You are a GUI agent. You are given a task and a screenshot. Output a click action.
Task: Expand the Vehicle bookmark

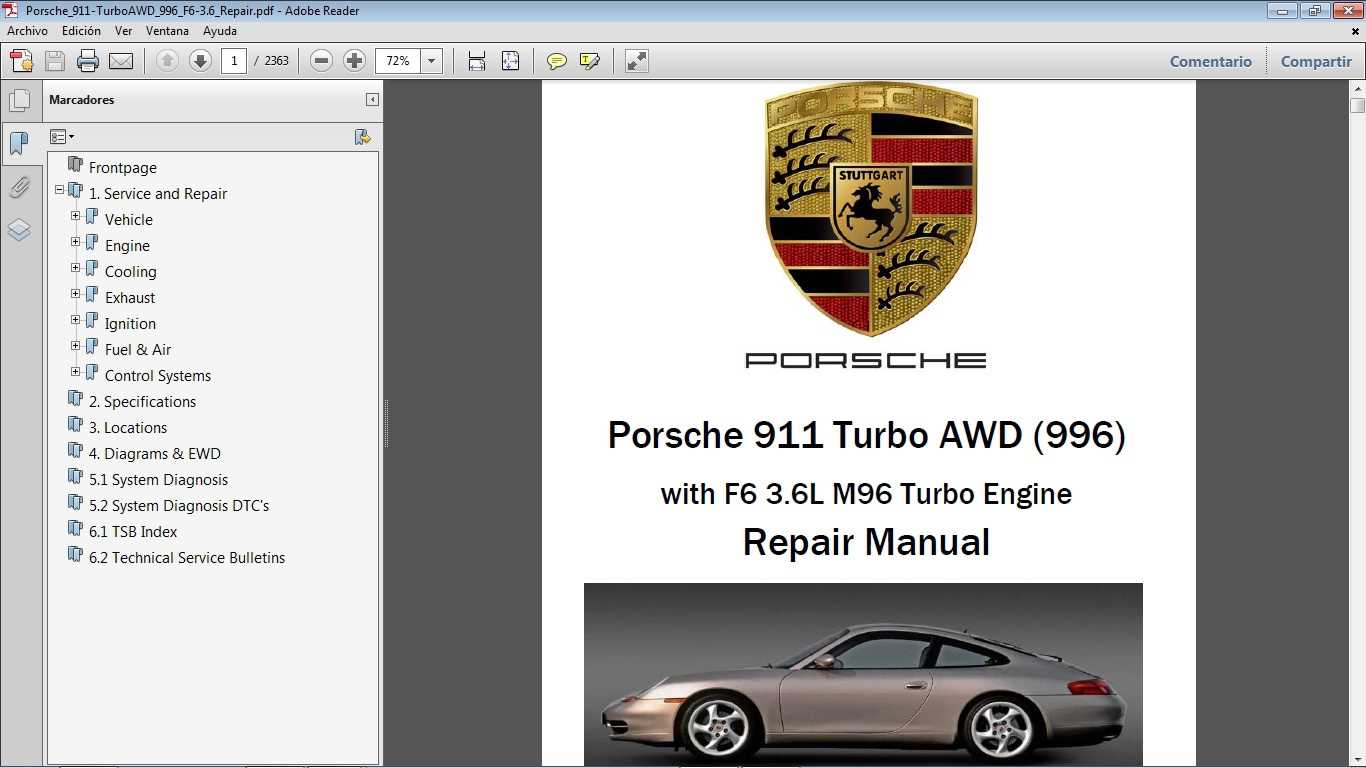click(x=76, y=215)
